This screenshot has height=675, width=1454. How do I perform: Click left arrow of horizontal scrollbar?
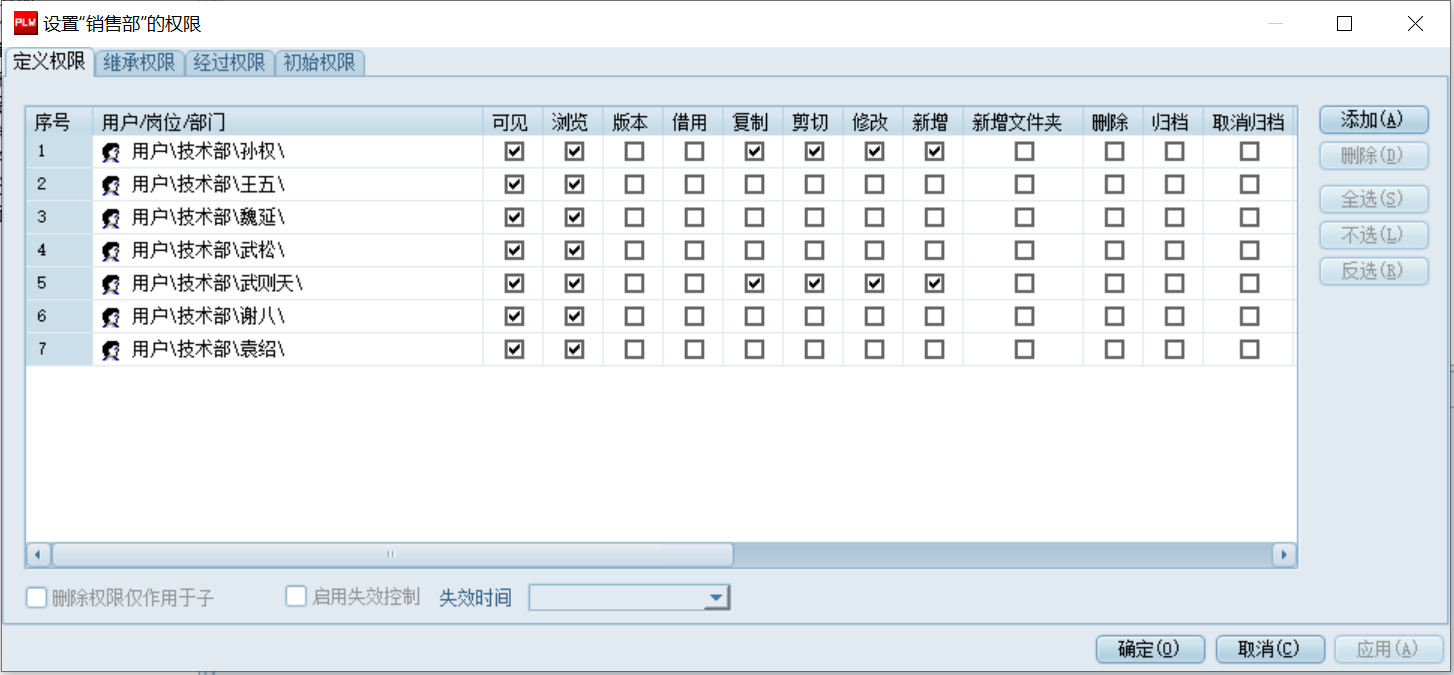click(x=39, y=554)
